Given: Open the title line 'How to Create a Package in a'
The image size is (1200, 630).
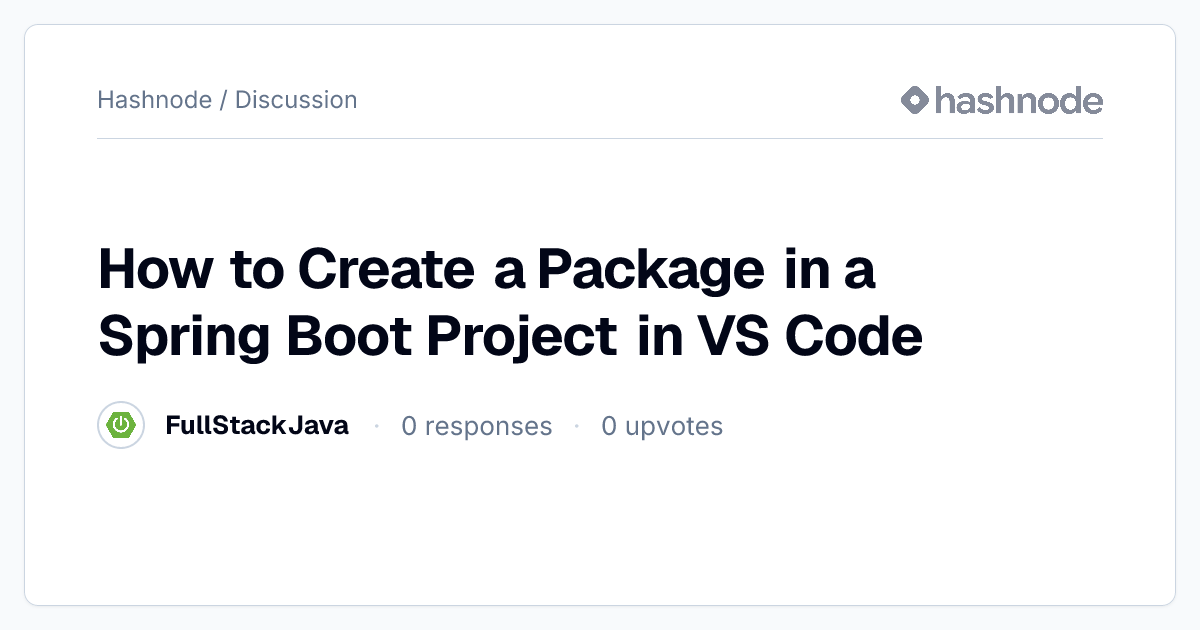Looking at the screenshot, I should (x=487, y=272).
